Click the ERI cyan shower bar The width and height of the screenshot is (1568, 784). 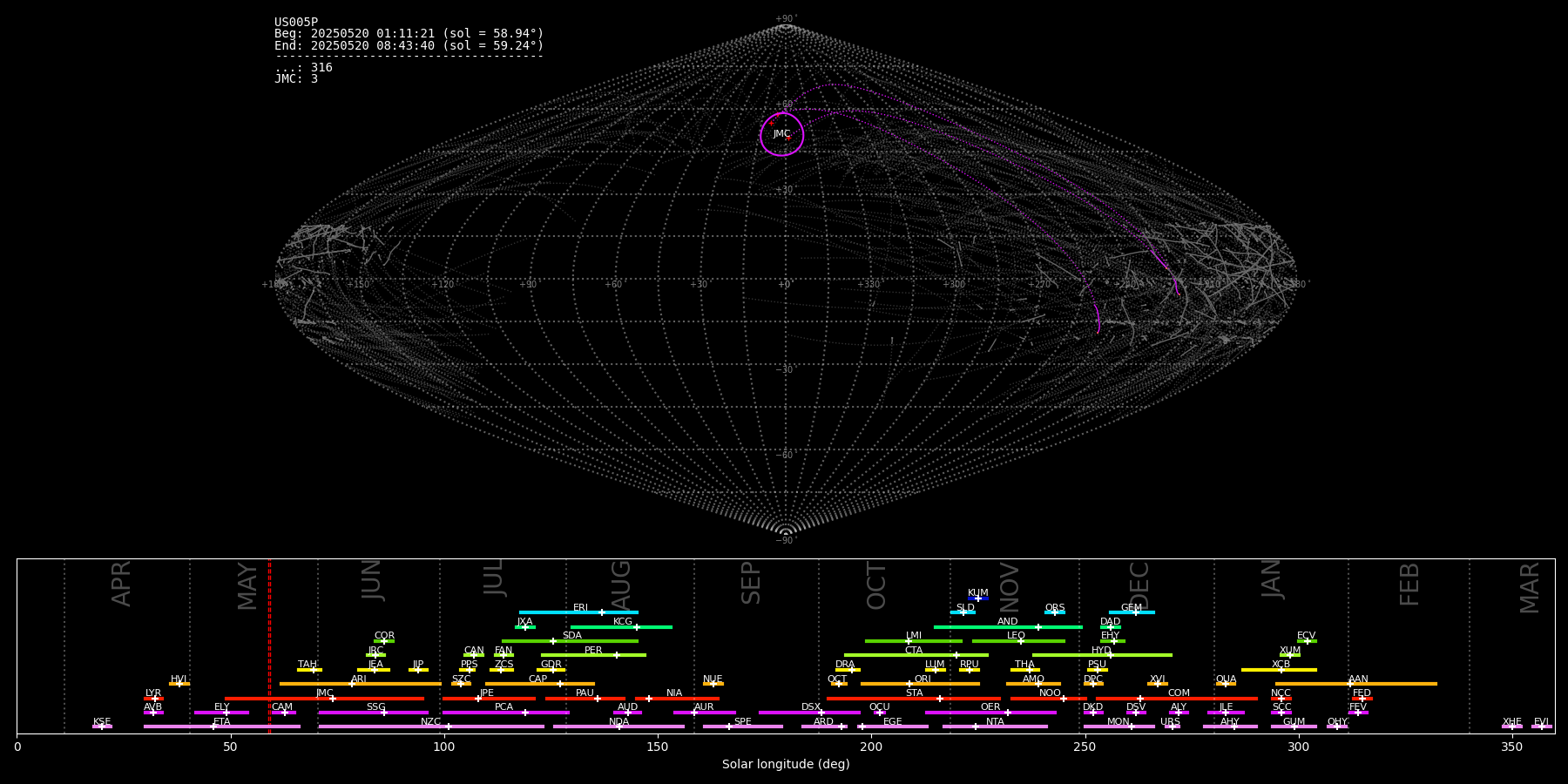click(x=578, y=612)
